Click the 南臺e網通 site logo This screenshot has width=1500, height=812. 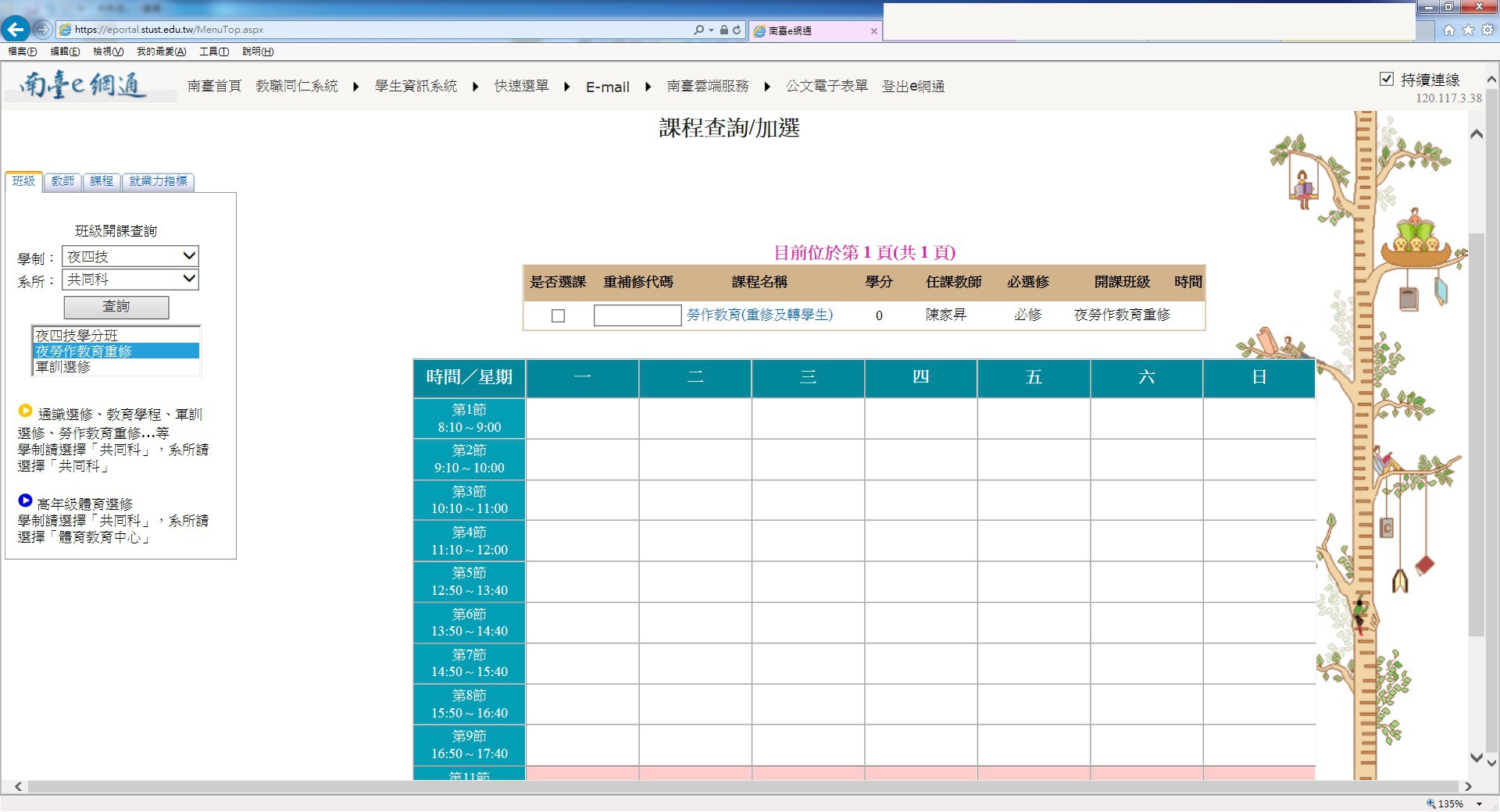84,84
